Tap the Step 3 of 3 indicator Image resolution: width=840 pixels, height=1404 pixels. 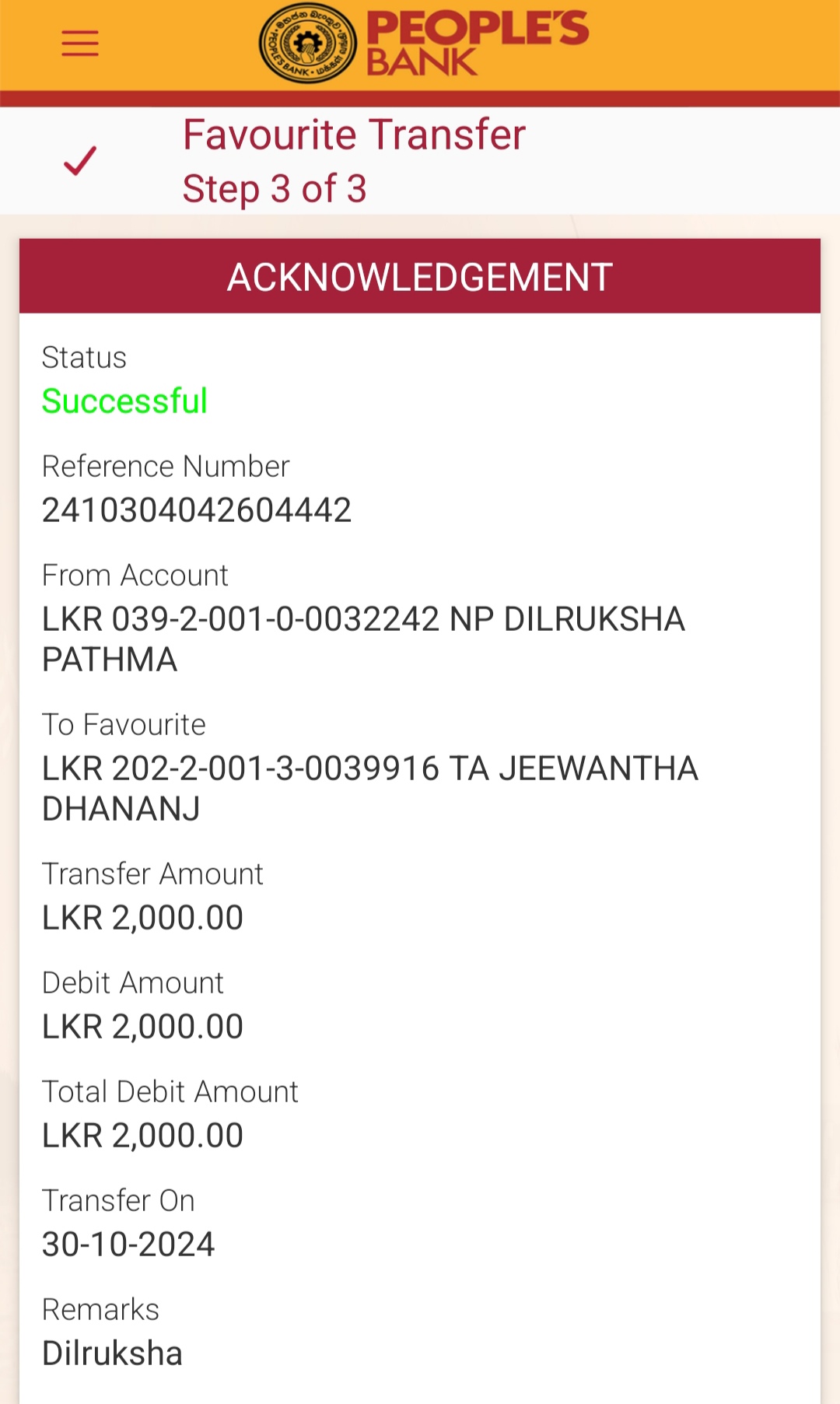tap(275, 189)
